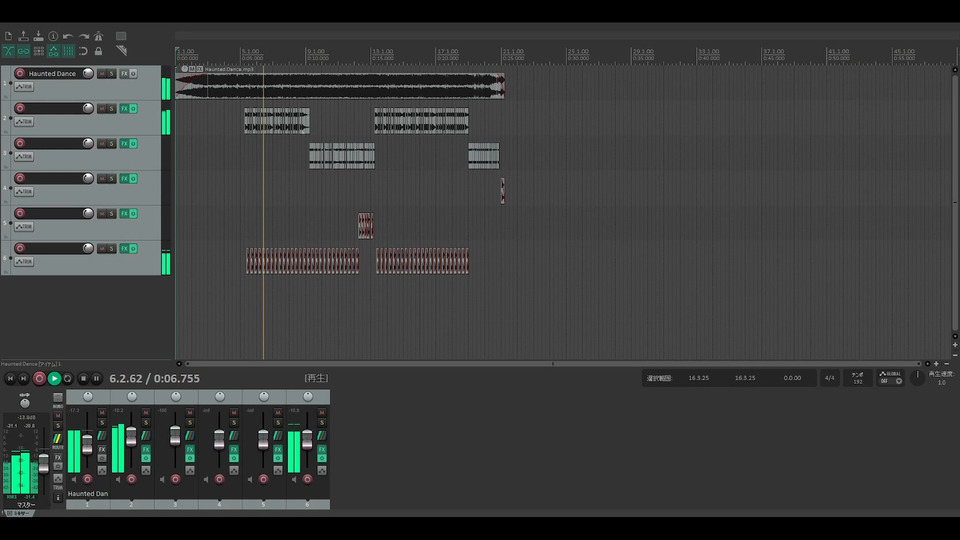The width and height of the screenshot is (960, 540).
Task: Click the Redo arrow toolbar icon
Action: [x=83, y=36]
